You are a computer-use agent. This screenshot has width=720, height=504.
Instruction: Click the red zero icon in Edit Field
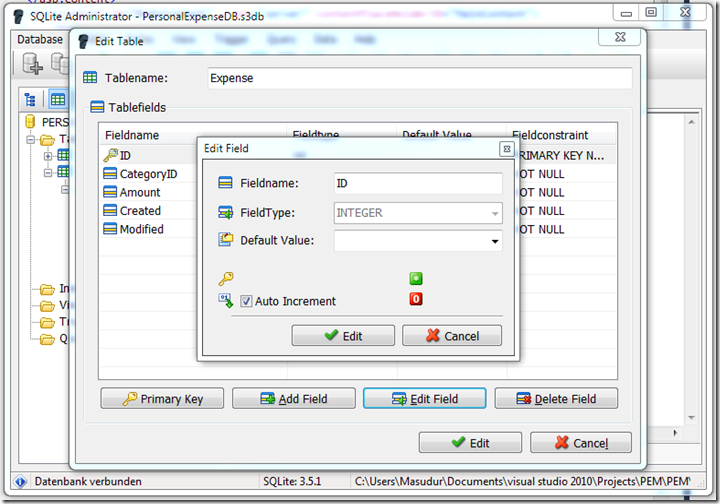(416, 299)
